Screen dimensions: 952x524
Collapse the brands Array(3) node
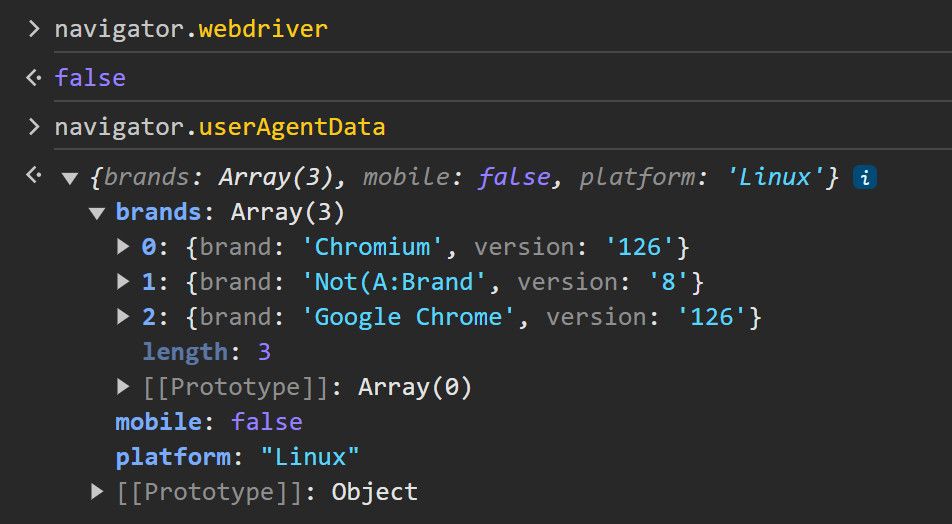coord(97,213)
